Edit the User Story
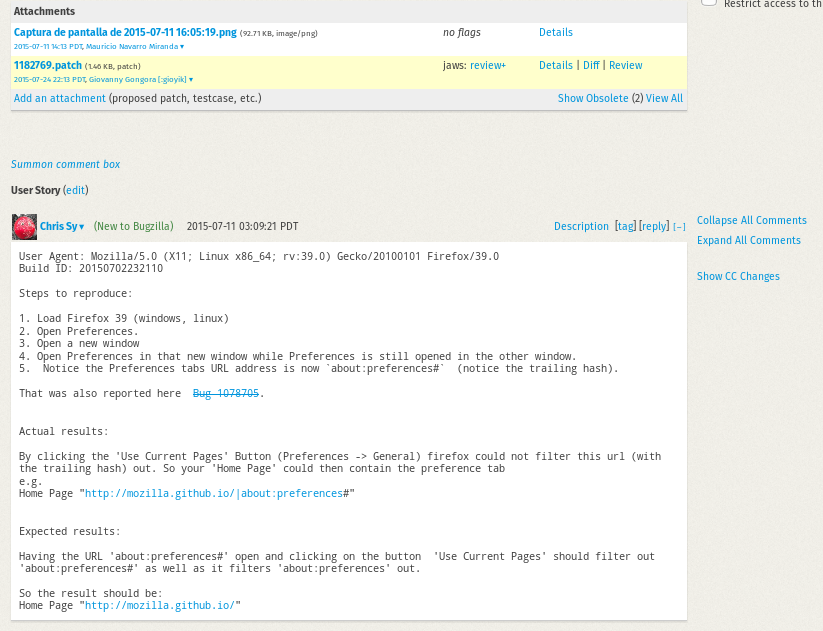 [76, 190]
